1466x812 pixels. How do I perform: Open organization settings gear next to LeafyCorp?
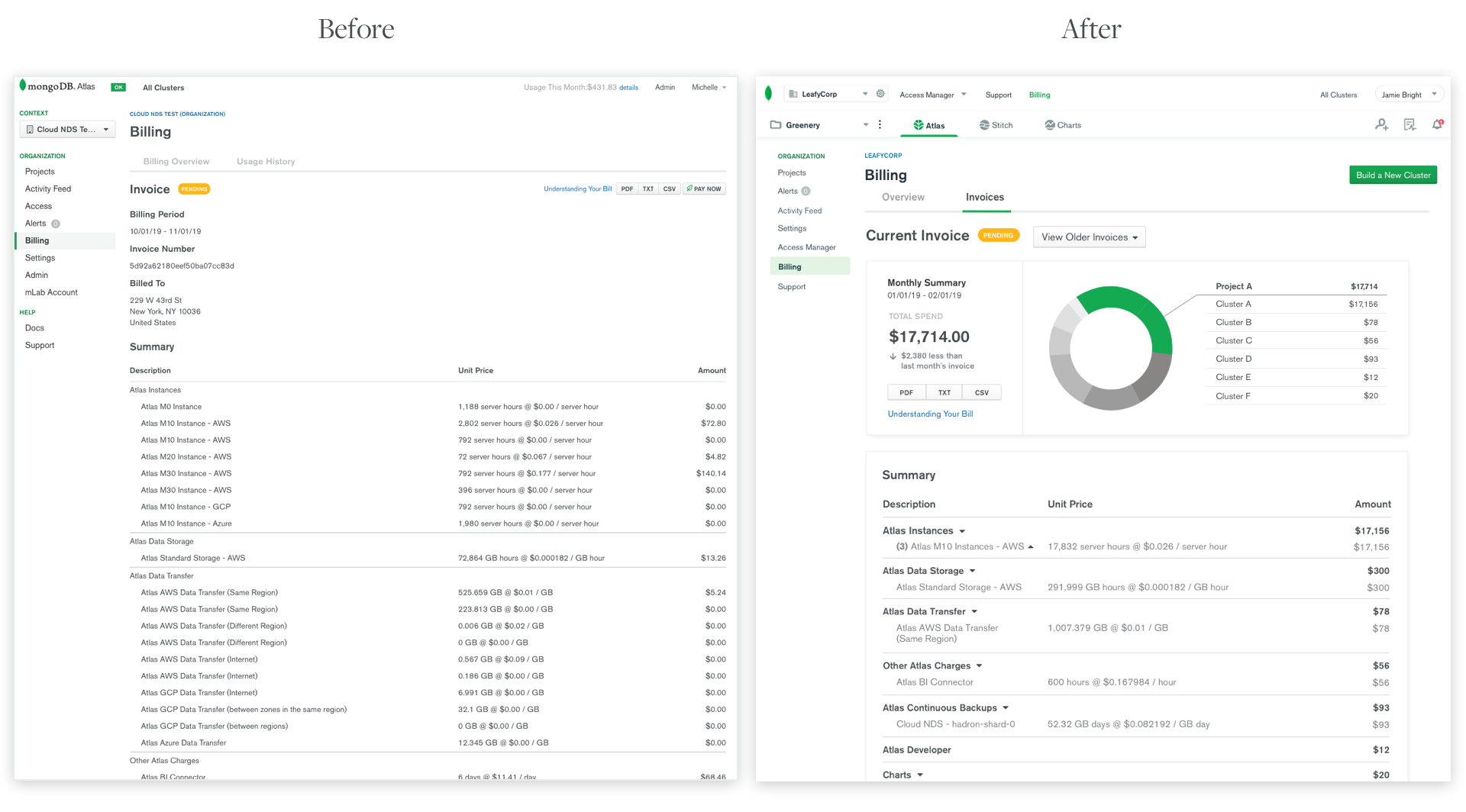tap(880, 94)
